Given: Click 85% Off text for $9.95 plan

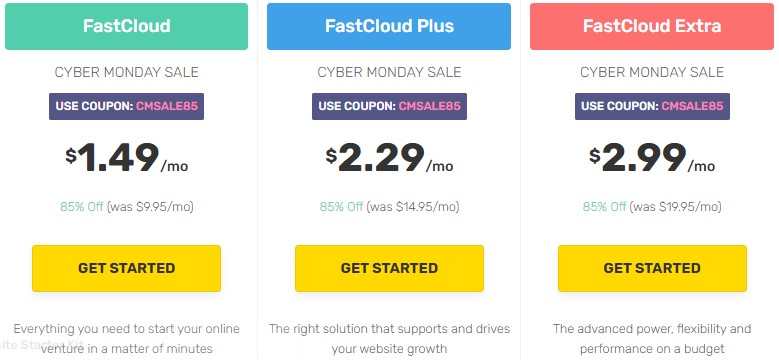Looking at the screenshot, I should click(x=81, y=207).
